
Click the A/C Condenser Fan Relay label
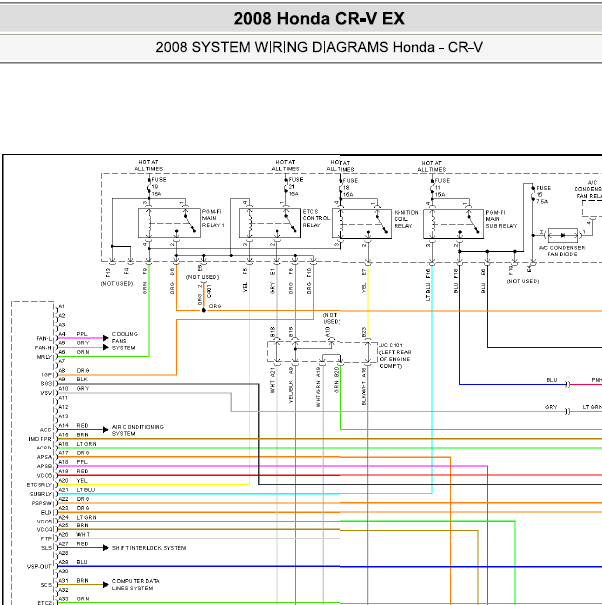tap(590, 190)
